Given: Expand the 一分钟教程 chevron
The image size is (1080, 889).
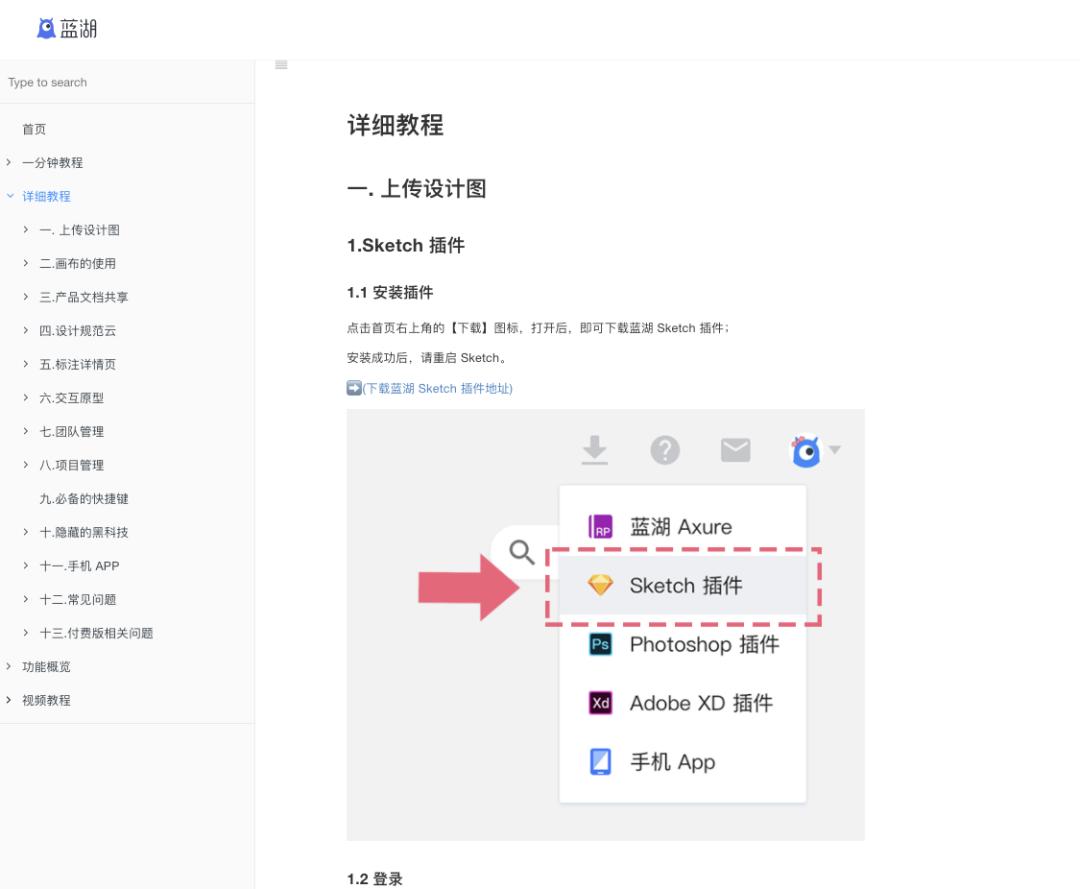Looking at the screenshot, I should click(x=8, y=163).
